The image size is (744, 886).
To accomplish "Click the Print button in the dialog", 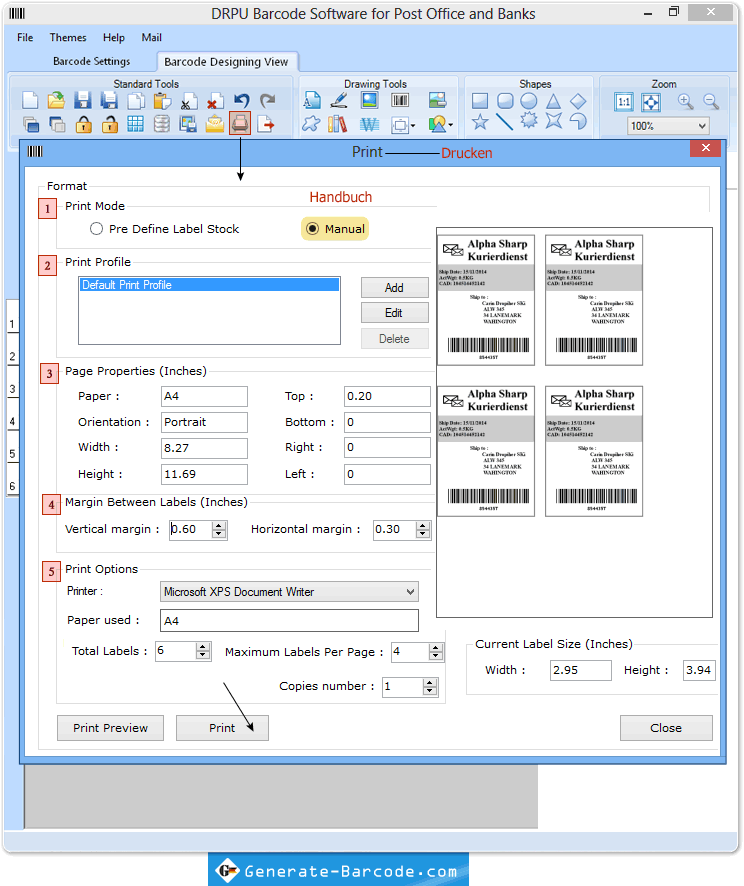I will (222, 728).
